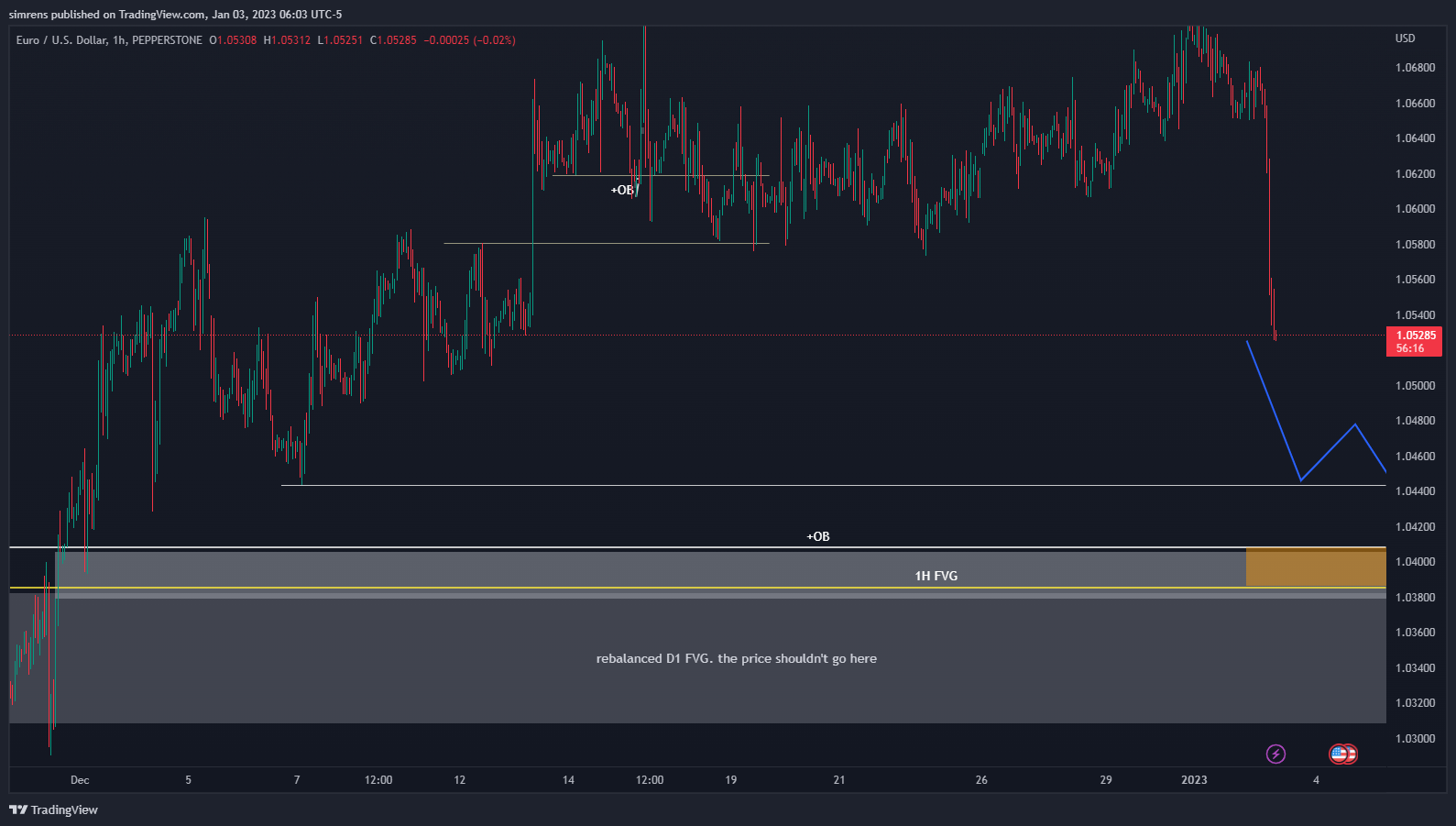The image size is (1456, 826).
Task: Click the '19' date label on the time axis
Action: pos(730,780)
